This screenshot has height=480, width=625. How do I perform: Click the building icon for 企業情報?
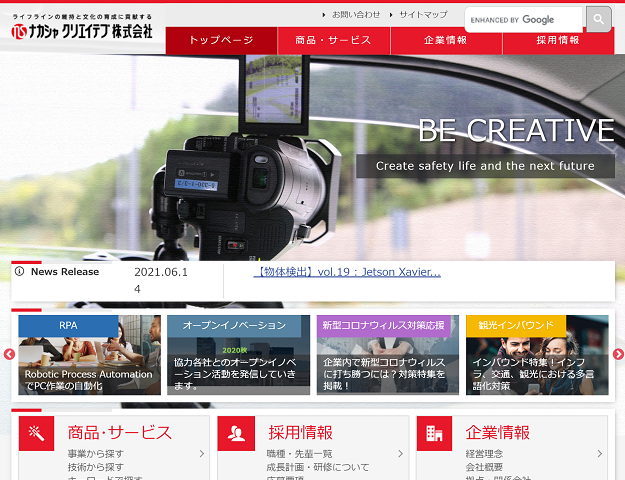[x=434, y=433]
